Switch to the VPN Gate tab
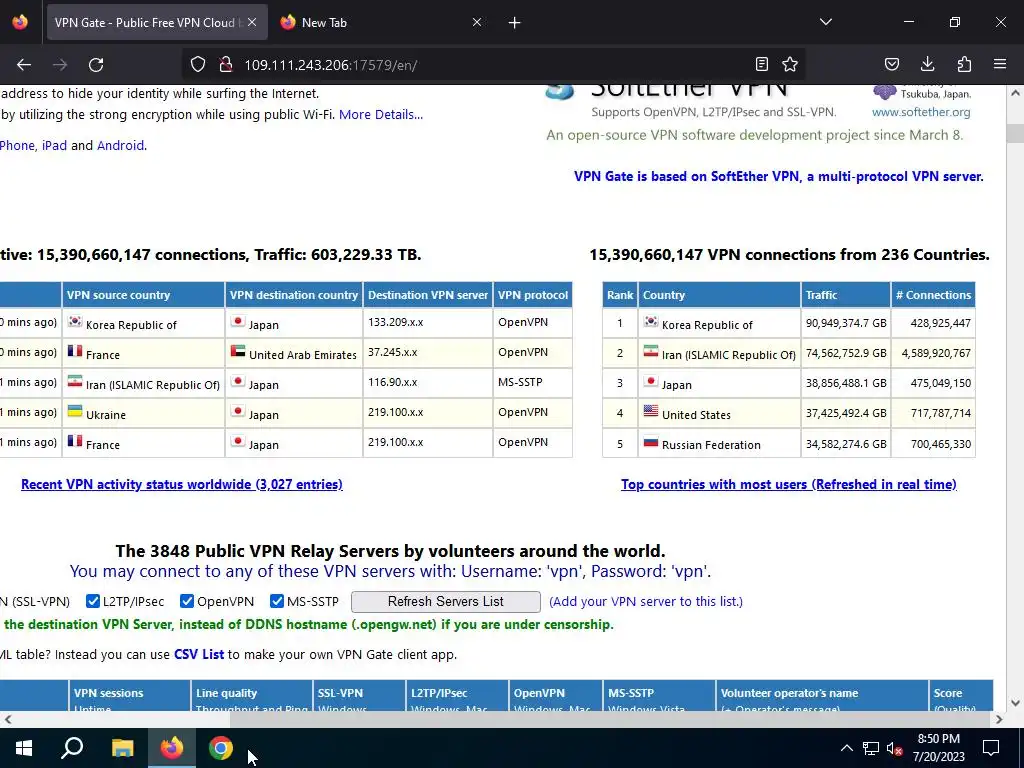1024x768 pixels. tap(157, 22)
